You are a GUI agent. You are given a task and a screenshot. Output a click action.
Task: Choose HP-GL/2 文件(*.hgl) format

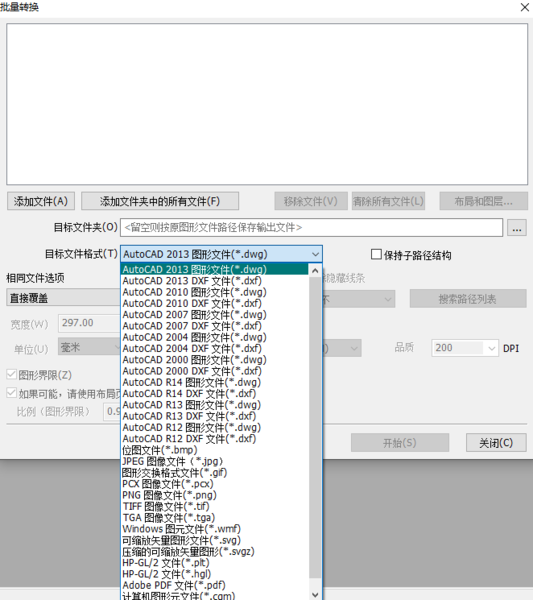(215, 574)
